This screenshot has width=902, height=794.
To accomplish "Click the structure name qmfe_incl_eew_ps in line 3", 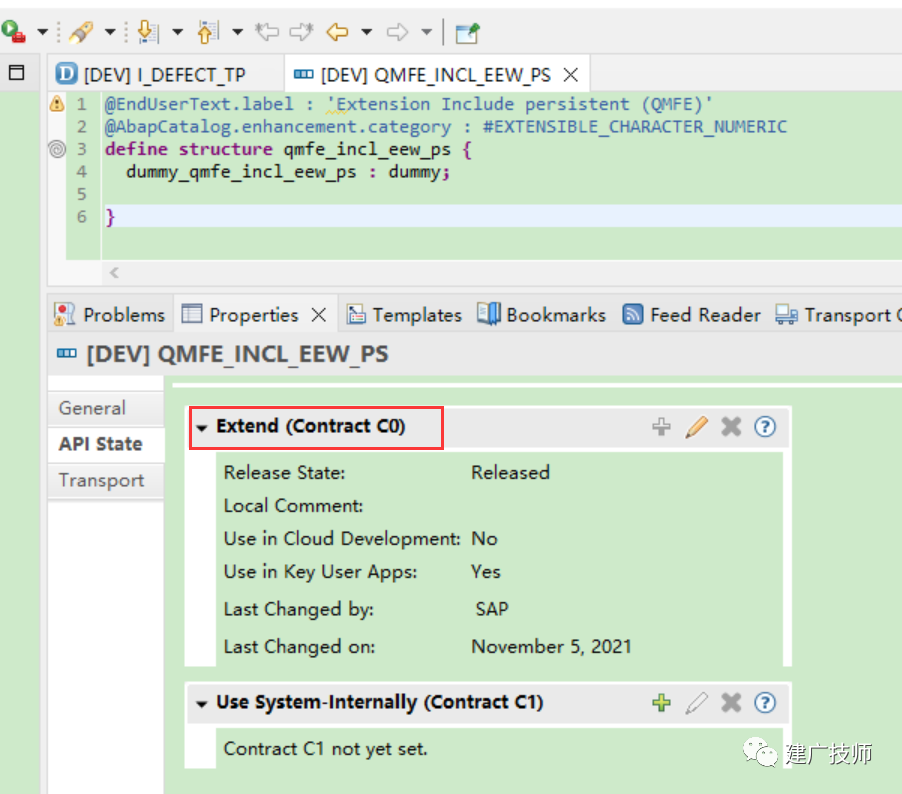I will [x=367, y=150].
